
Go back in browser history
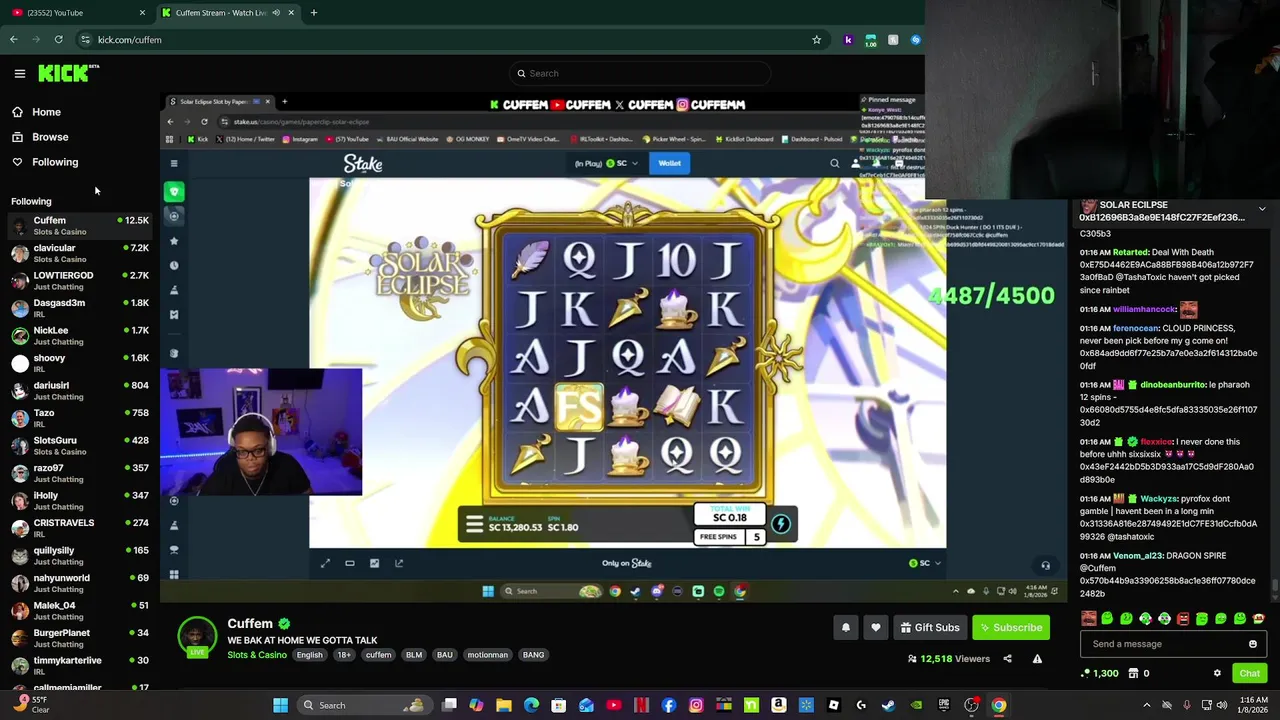tap(13, 40)
